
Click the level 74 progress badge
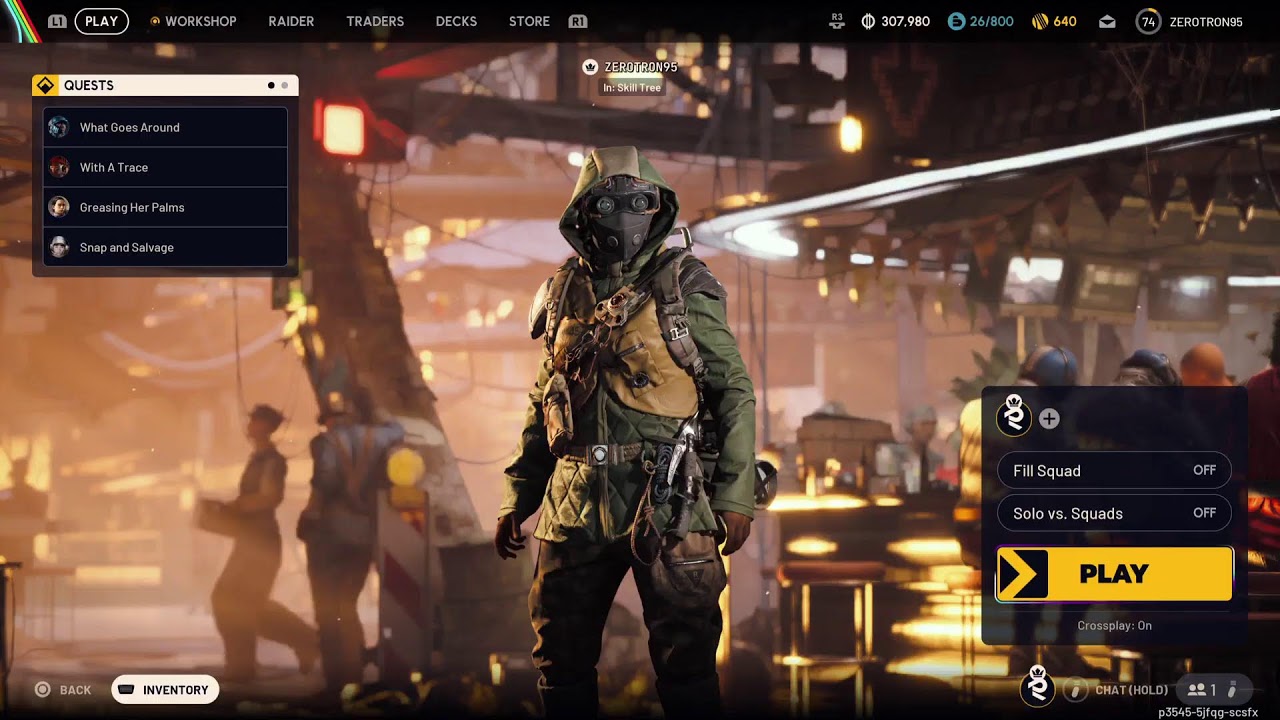(1148, 21)
